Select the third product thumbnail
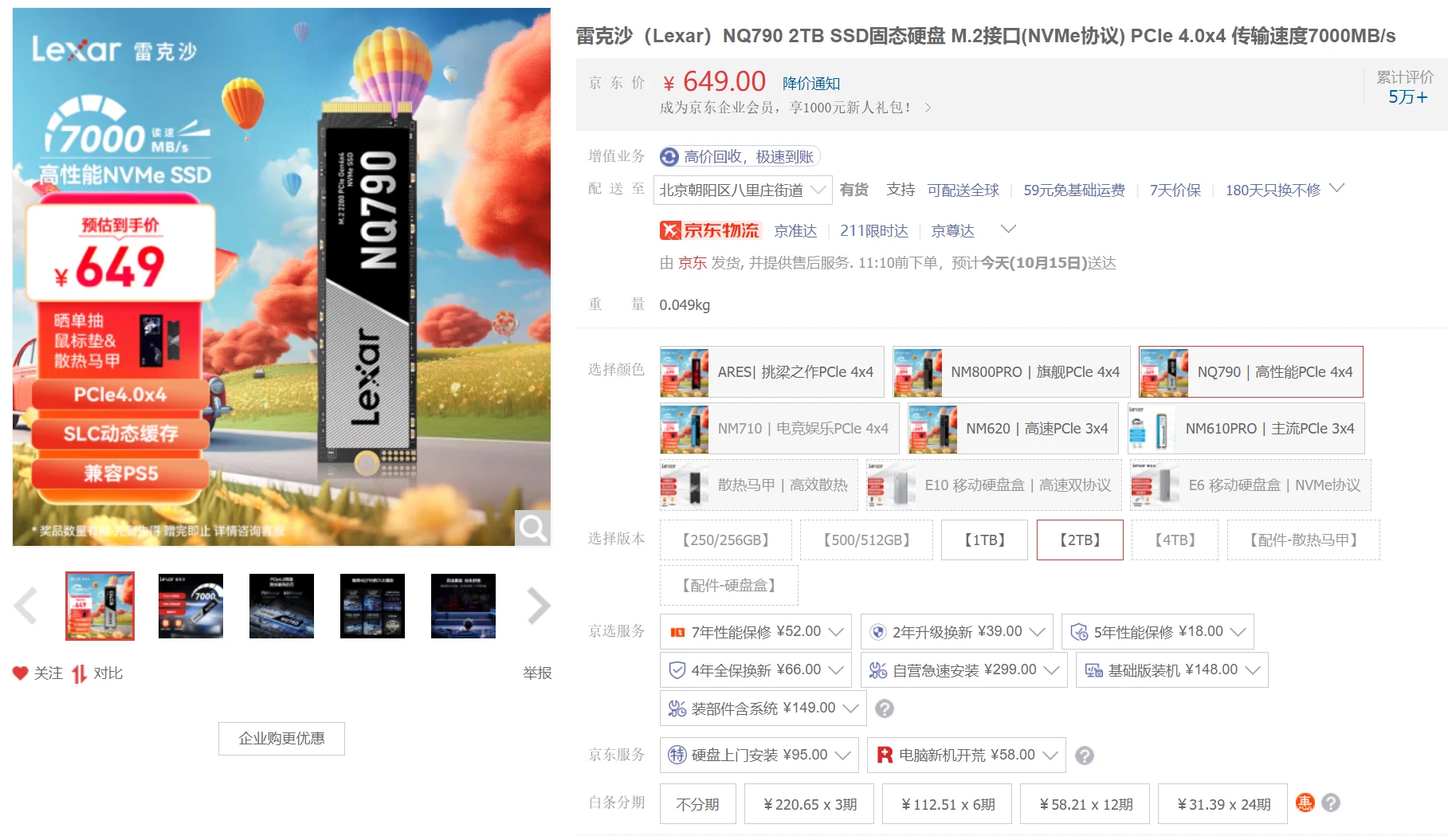This screenshot has width=1448, height=840. coord(281,606)
